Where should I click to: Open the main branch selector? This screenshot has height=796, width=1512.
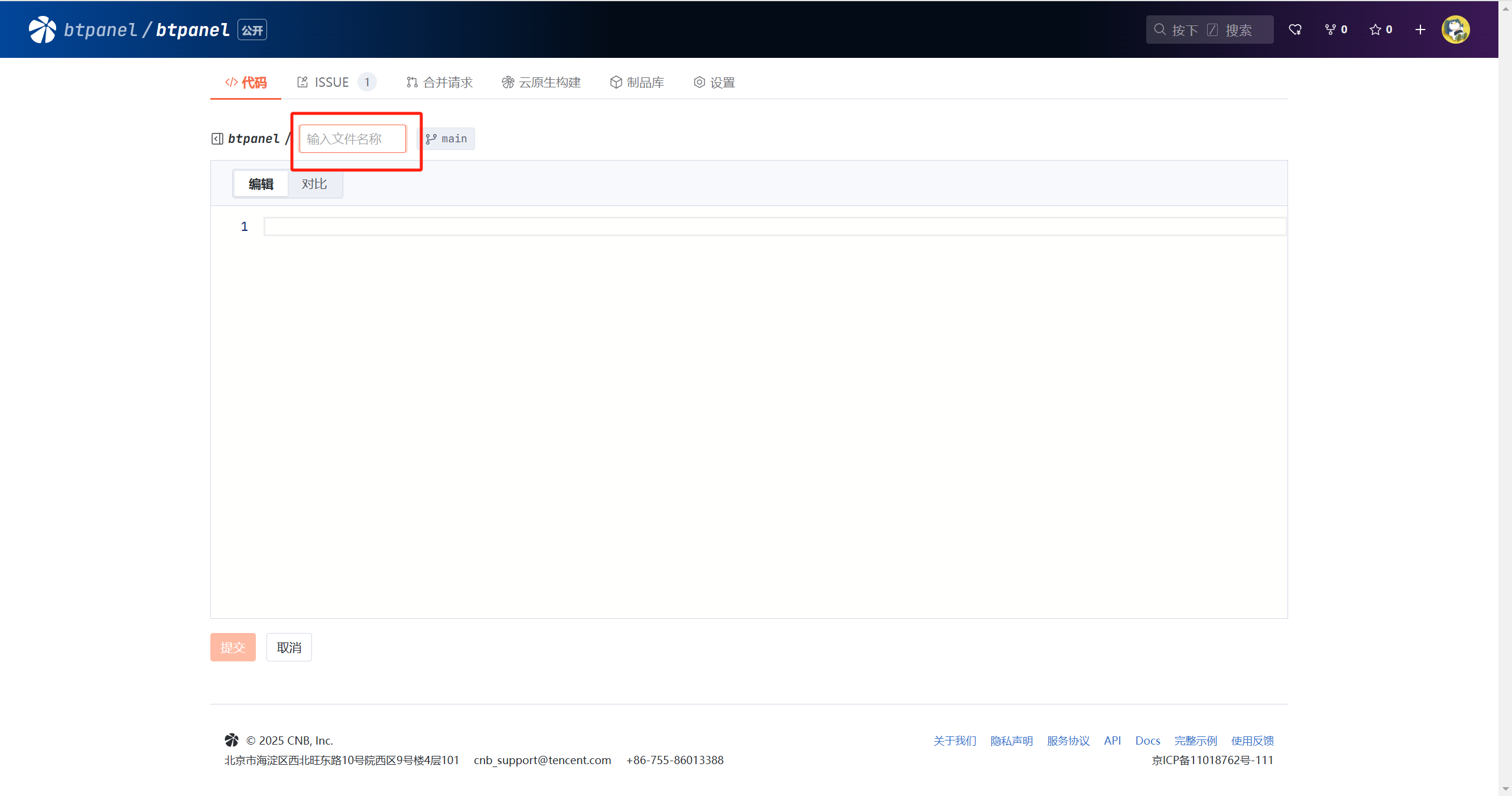coord(447,138)
